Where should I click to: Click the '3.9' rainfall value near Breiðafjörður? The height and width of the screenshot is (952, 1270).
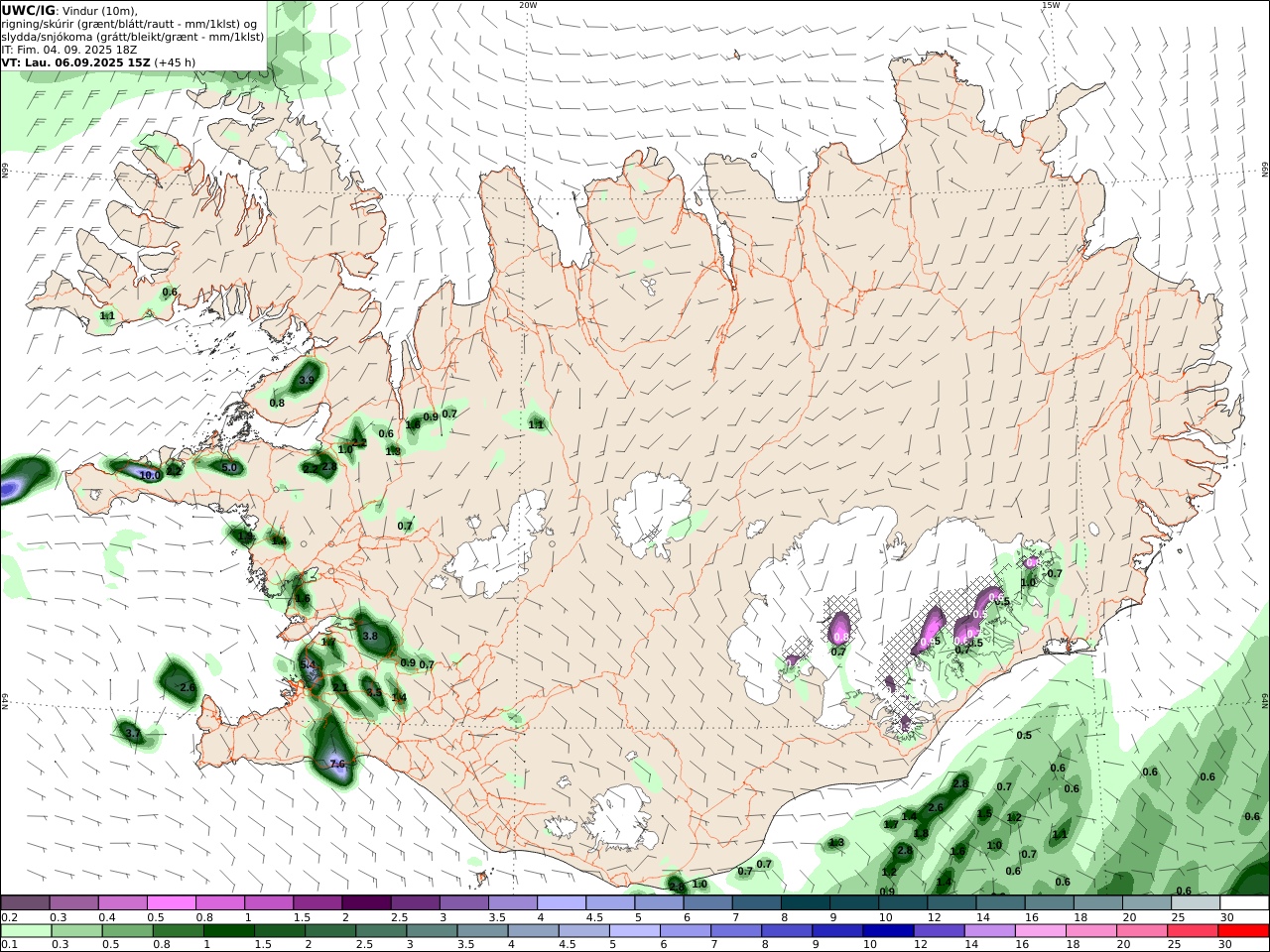pos(307,380)
